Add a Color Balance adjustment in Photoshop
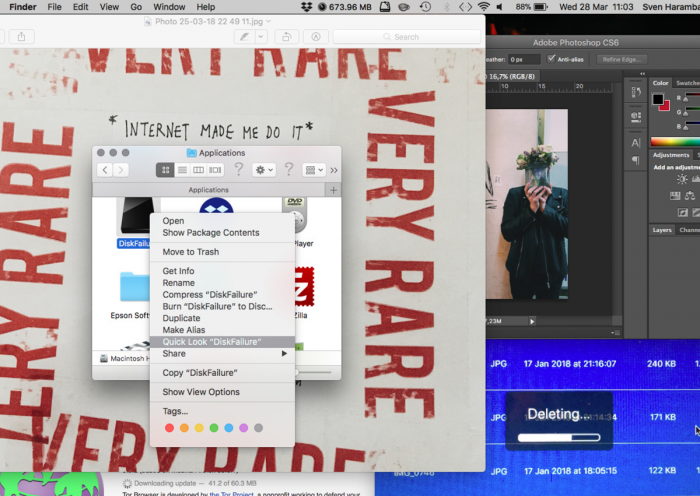700x496 pixels. 690,196
